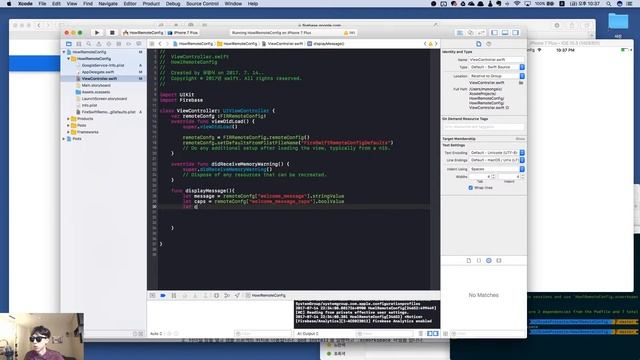Open the Product menu
Screen dimensions: 640x360
click(151, 4)
